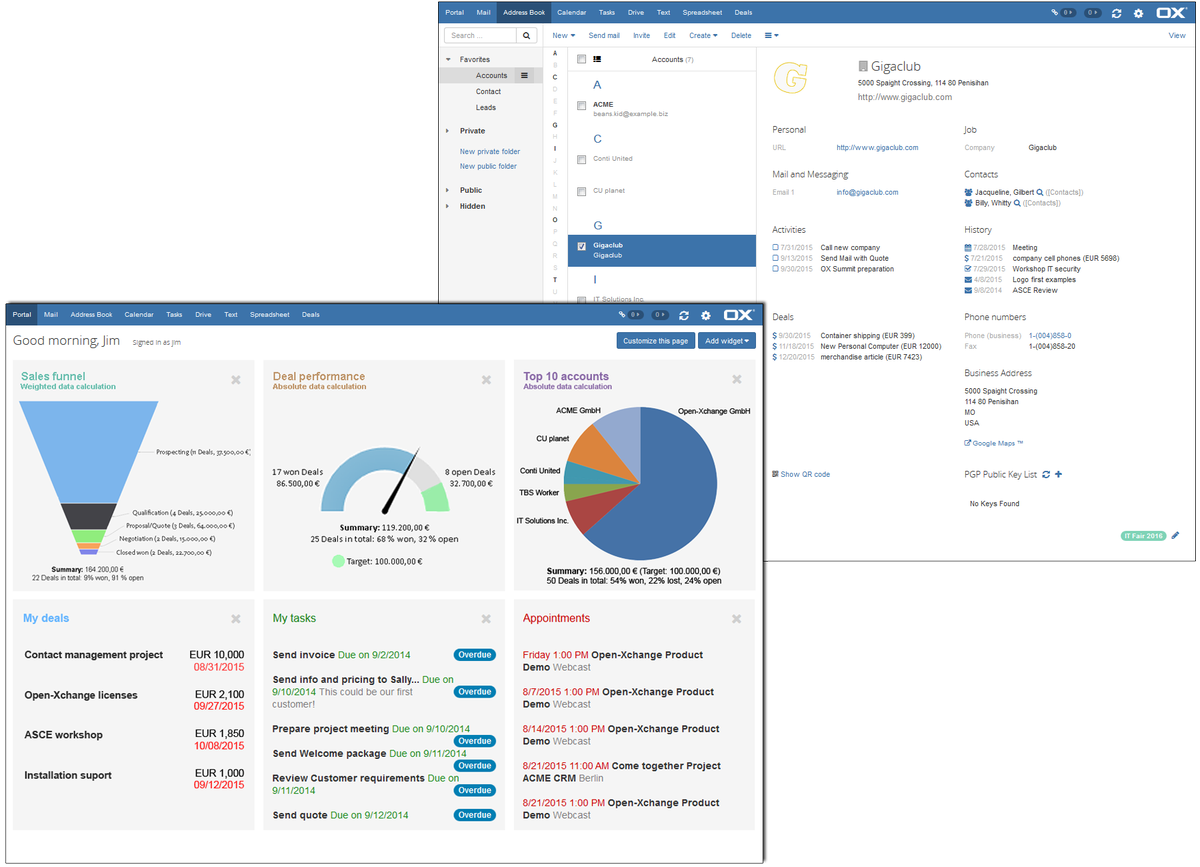
Task: Check off Send Mail with Quote activity
Action: (775, 258)
